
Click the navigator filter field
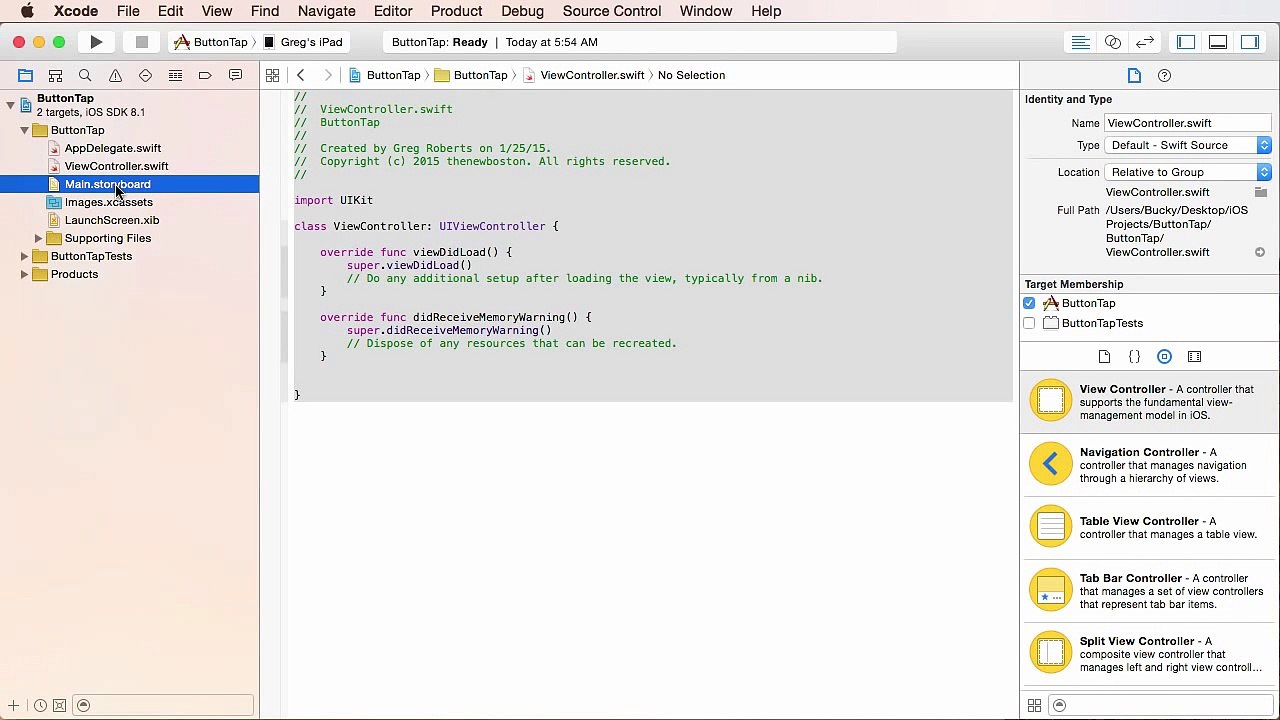[x=163, y=705]
